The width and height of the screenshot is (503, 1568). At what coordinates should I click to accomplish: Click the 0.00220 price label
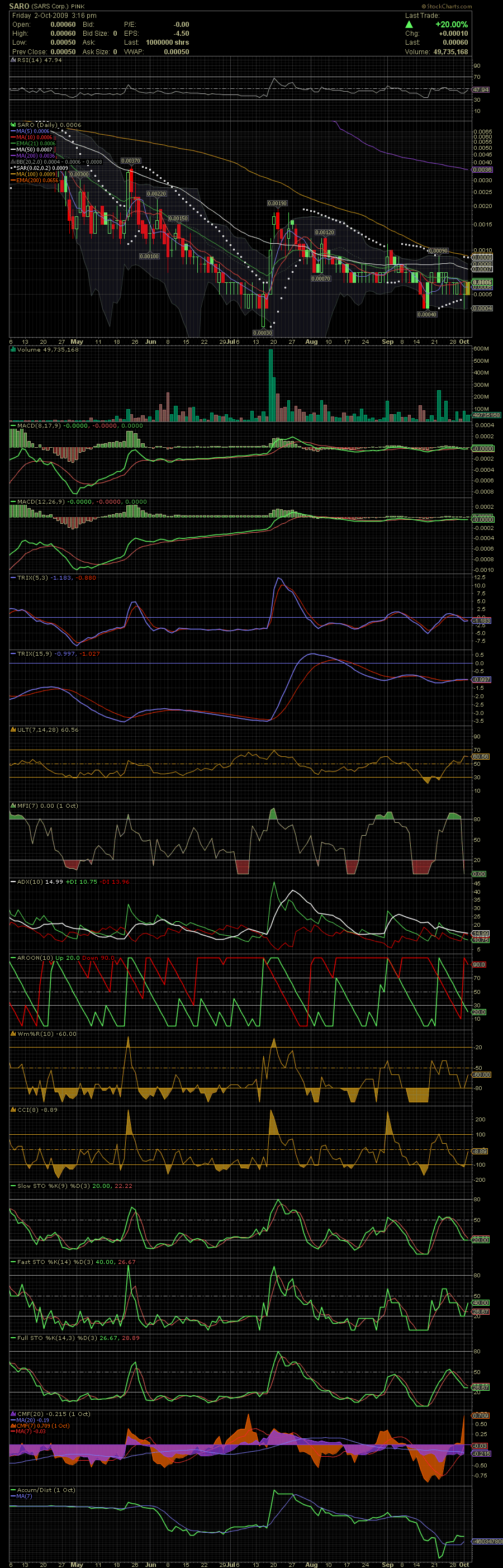pos(156,193)
